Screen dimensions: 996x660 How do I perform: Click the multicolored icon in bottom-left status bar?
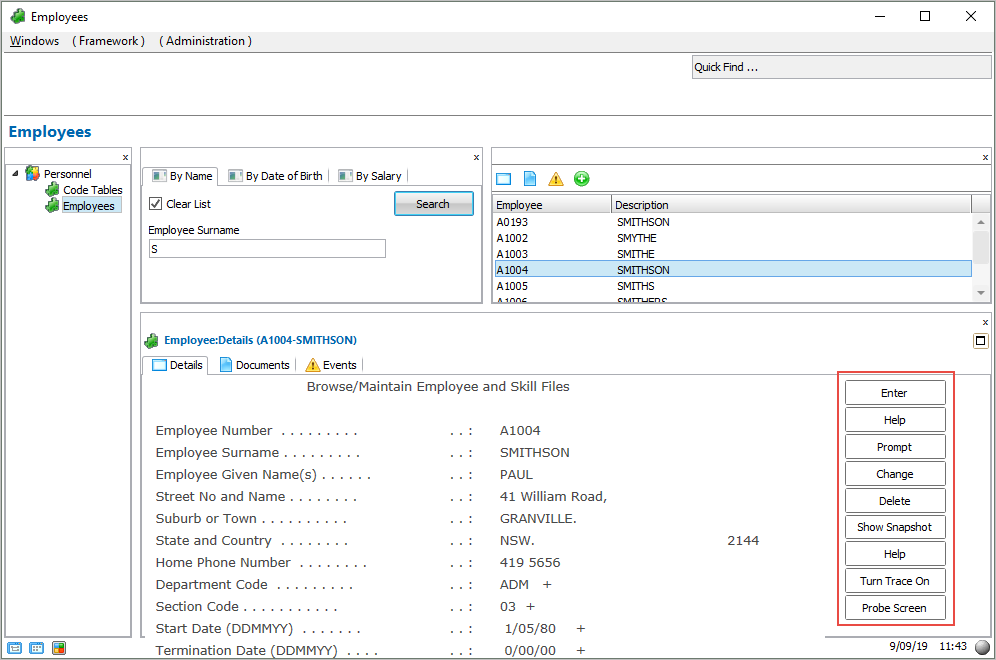(59, 648)
